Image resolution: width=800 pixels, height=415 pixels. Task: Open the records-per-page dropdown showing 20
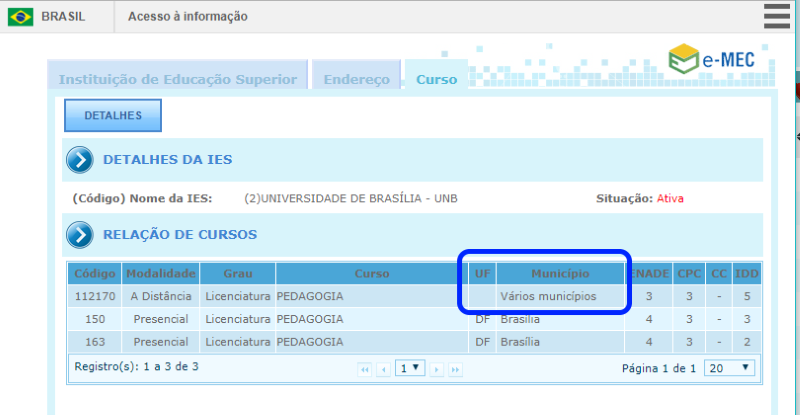(729, 368)
